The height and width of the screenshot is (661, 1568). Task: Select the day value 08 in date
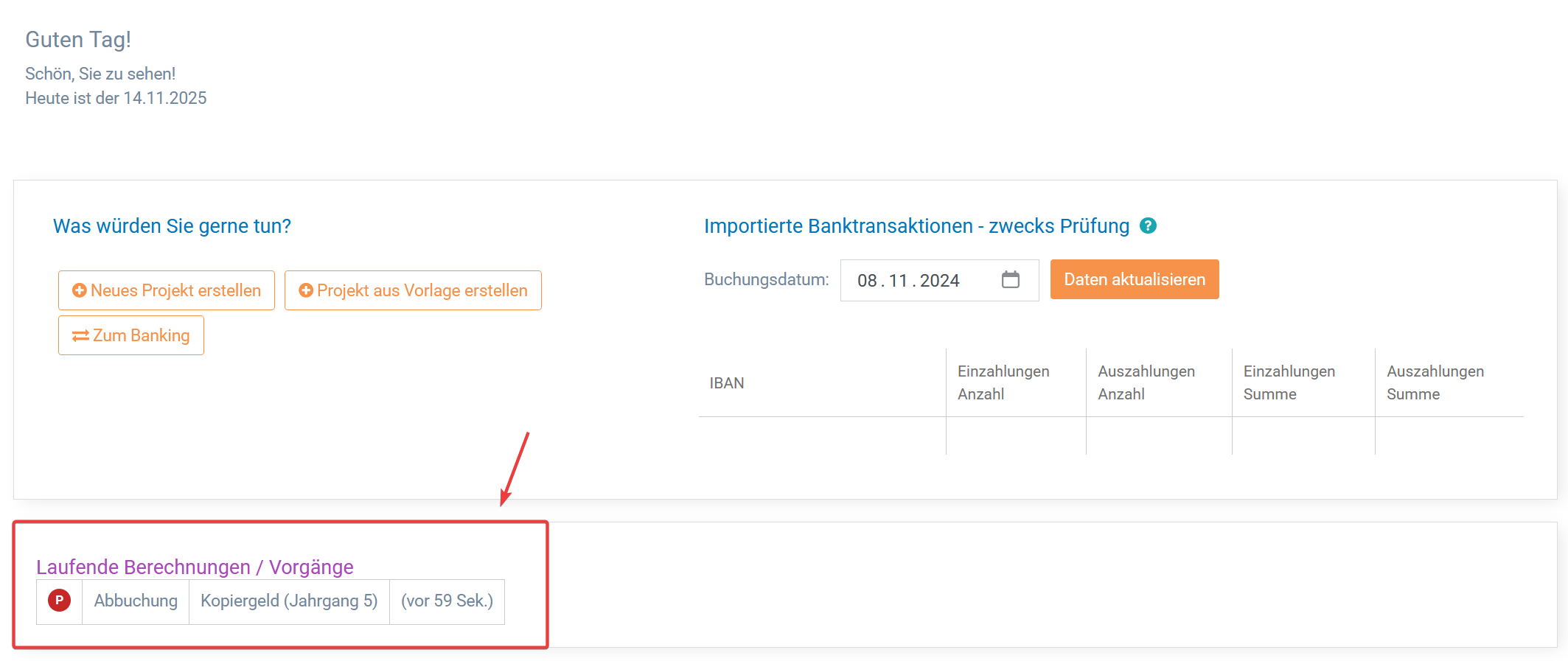(867, 281)
